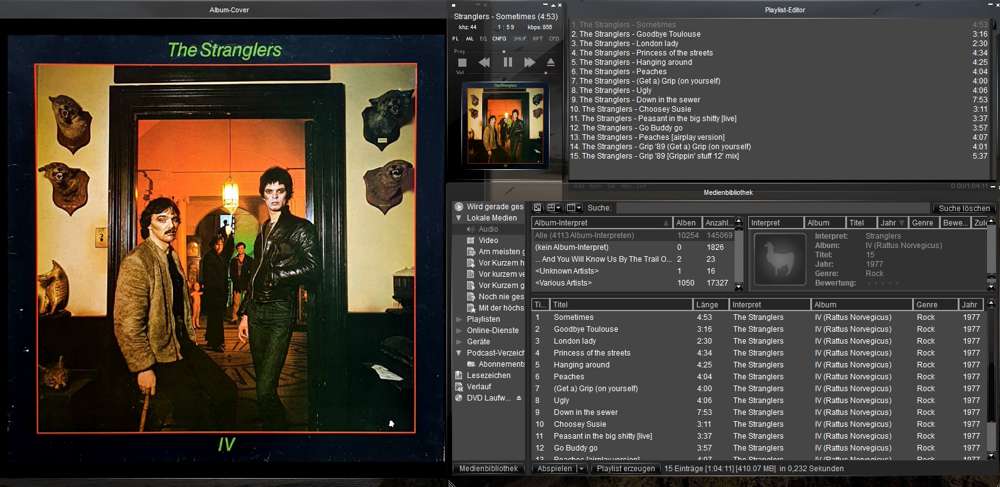Sort by the Länge column header
1000x487 pixels.
pos(709,304)
